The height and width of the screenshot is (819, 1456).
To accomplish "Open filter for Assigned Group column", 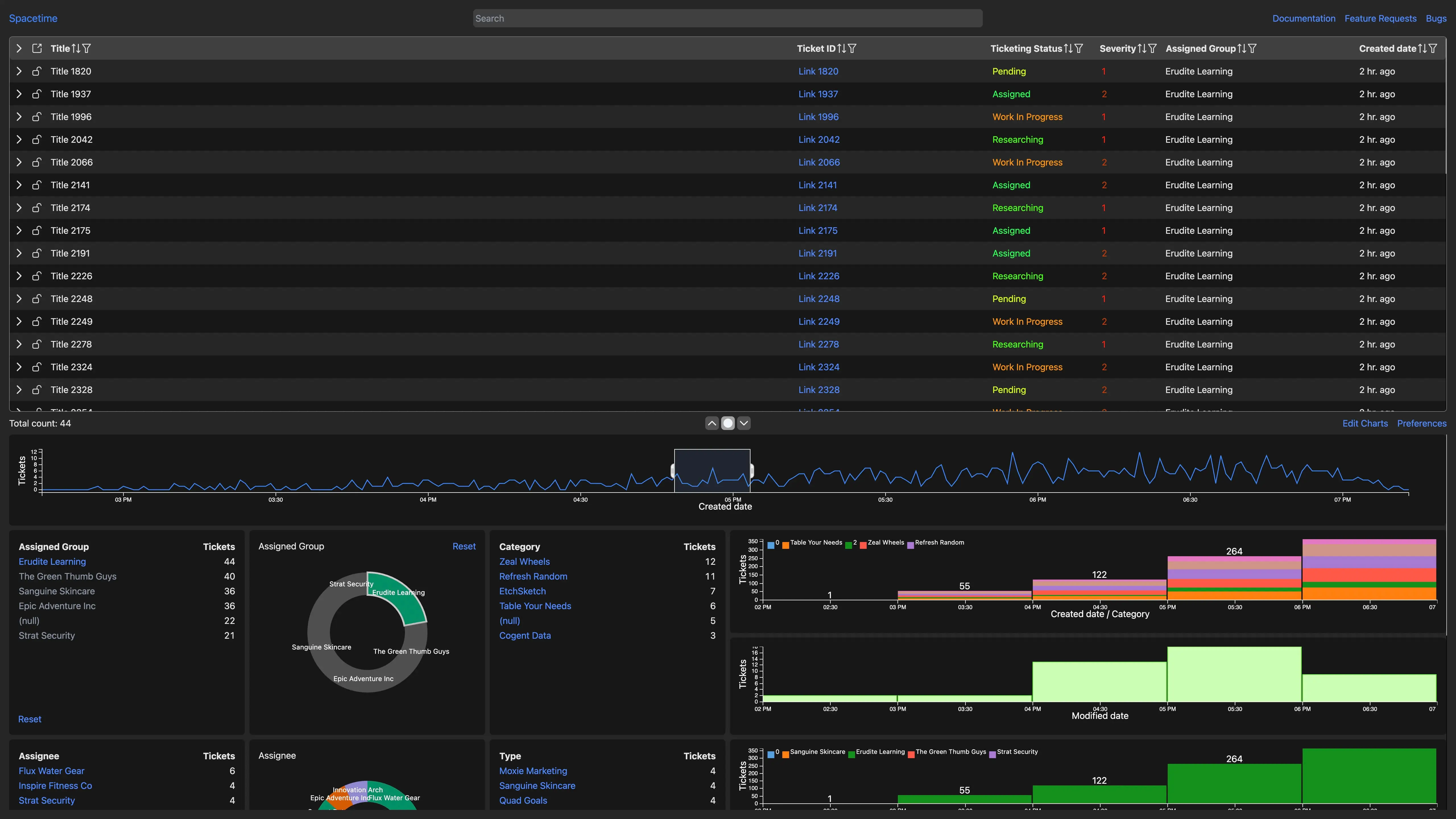I will (1252, 49).
